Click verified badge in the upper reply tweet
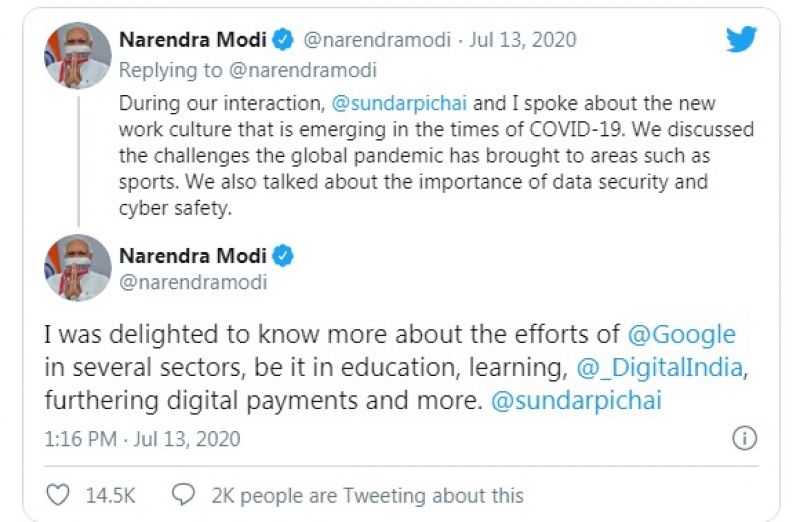The width and height of the screenshot is (800, 522). point(284,40)
